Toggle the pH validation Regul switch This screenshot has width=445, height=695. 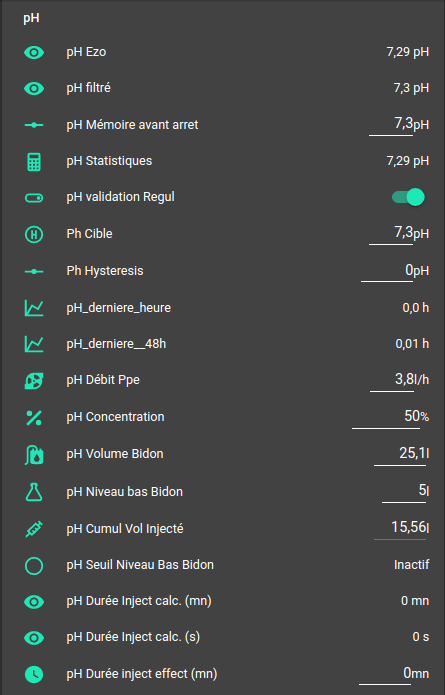[408, 197]
